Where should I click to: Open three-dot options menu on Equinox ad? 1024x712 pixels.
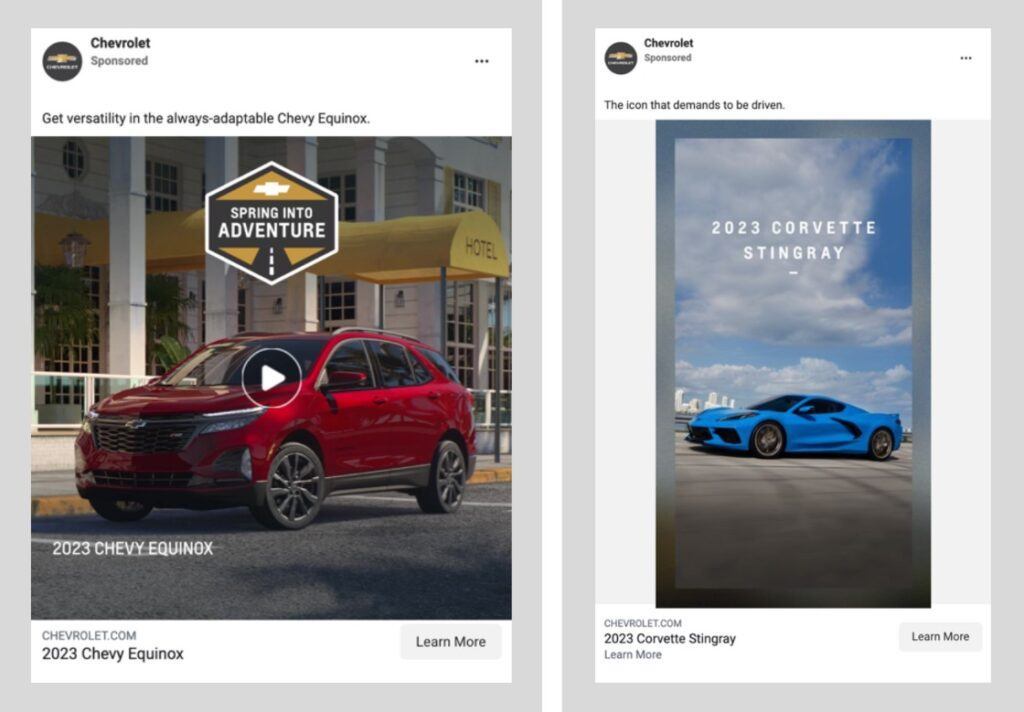(482, 61)
